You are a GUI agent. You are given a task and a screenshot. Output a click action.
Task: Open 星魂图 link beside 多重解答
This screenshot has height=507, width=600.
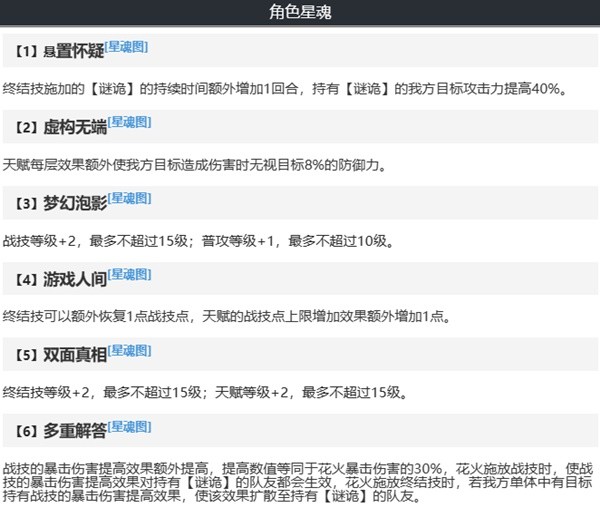click(x=130, y=426)
